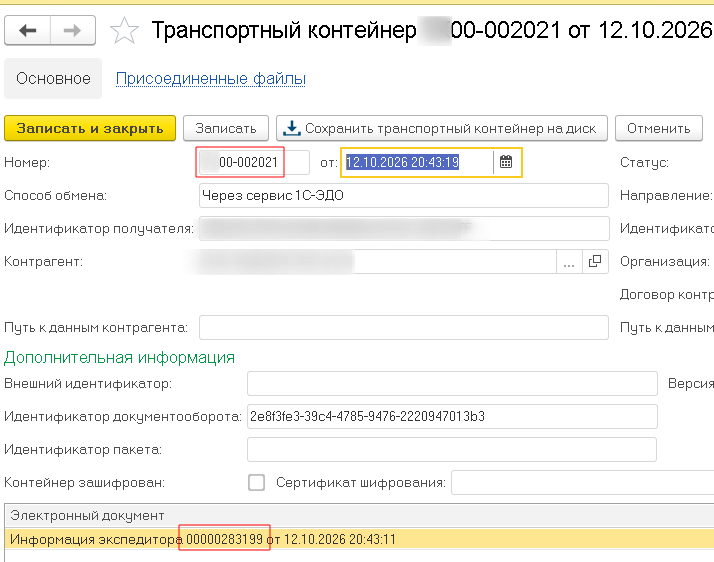Click the Направление label
The height and width of the screenshot is (562, 714).
(x=666, y=195)
